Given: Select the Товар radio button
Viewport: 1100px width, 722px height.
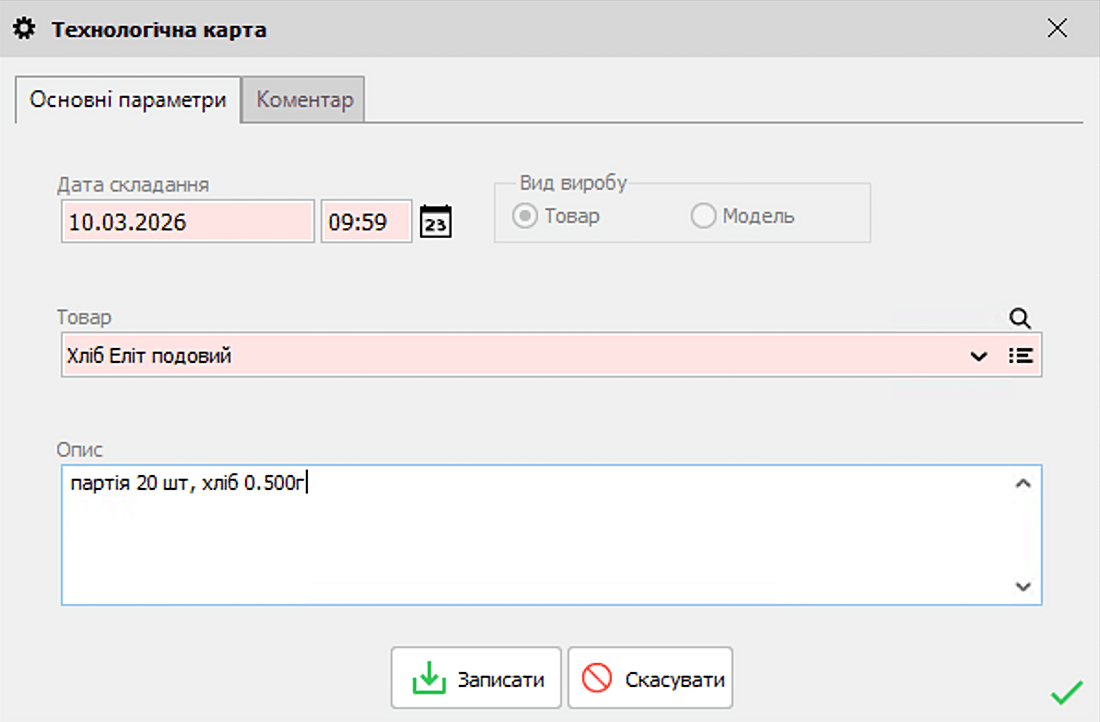Looking at the screenshot, I should [x=525, y=216].
